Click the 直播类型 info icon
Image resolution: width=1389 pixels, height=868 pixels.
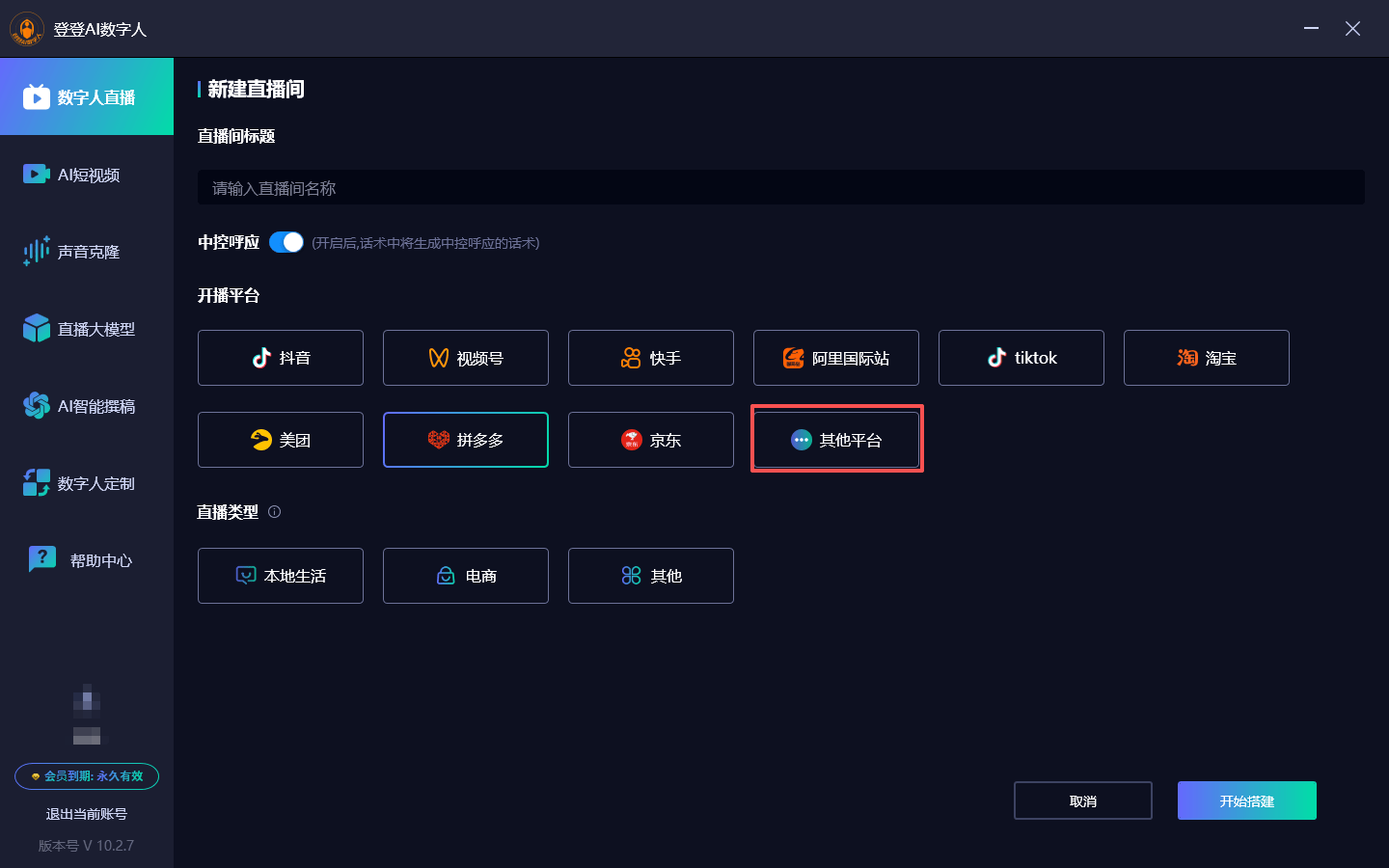tap(275, 512)
